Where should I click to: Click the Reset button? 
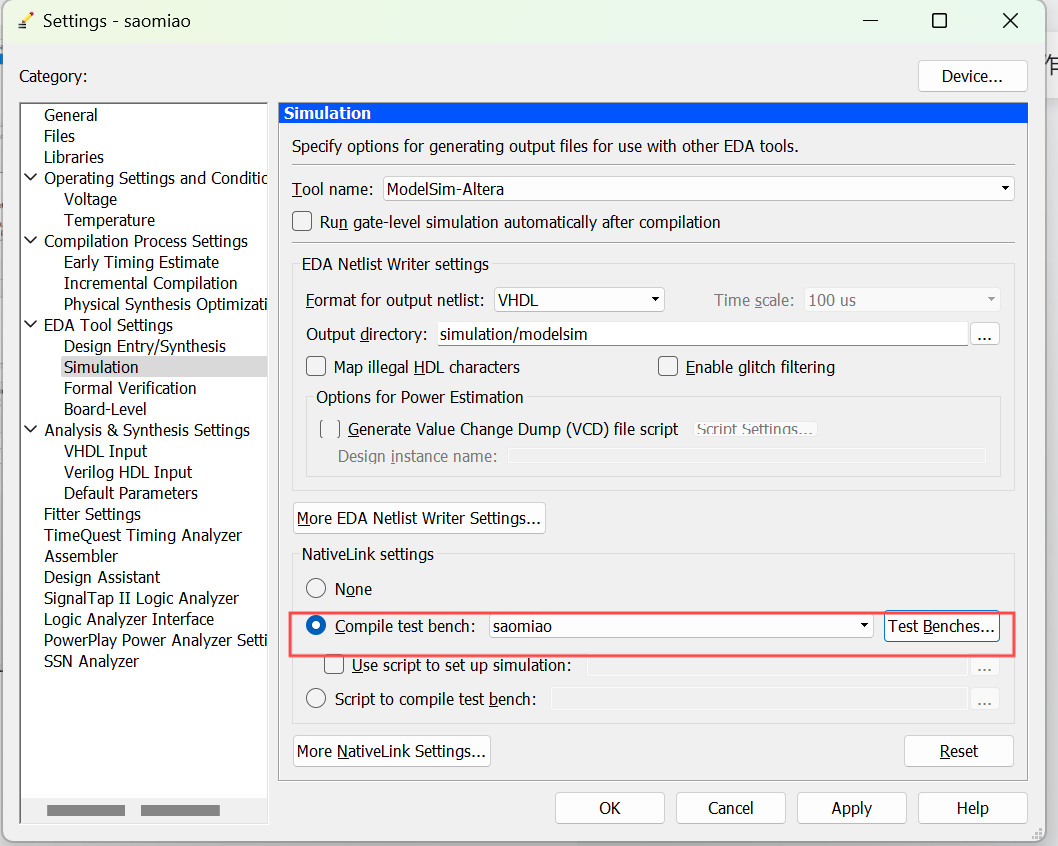click(x=958, y=751)
